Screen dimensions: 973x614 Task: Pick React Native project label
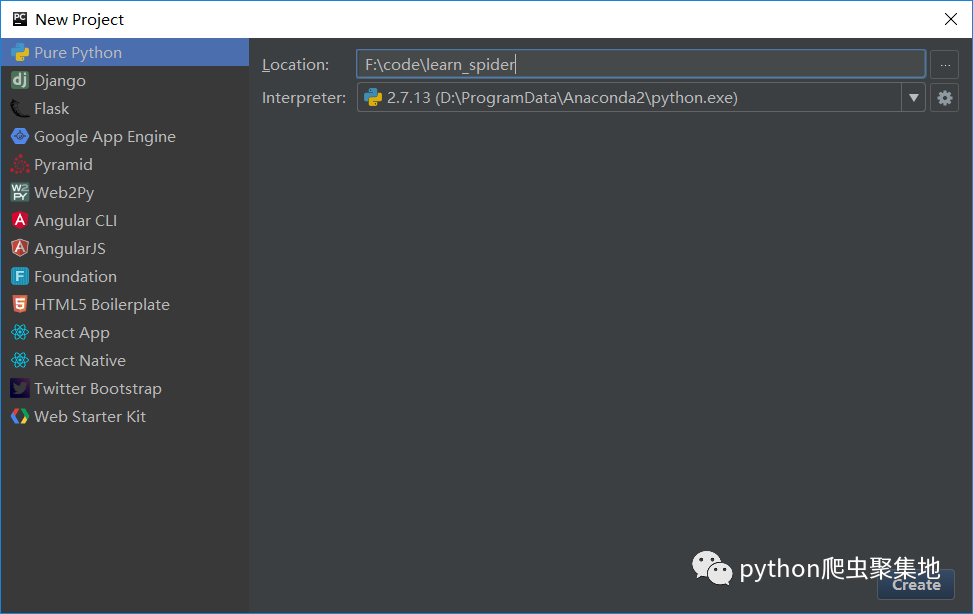point(80,360)
